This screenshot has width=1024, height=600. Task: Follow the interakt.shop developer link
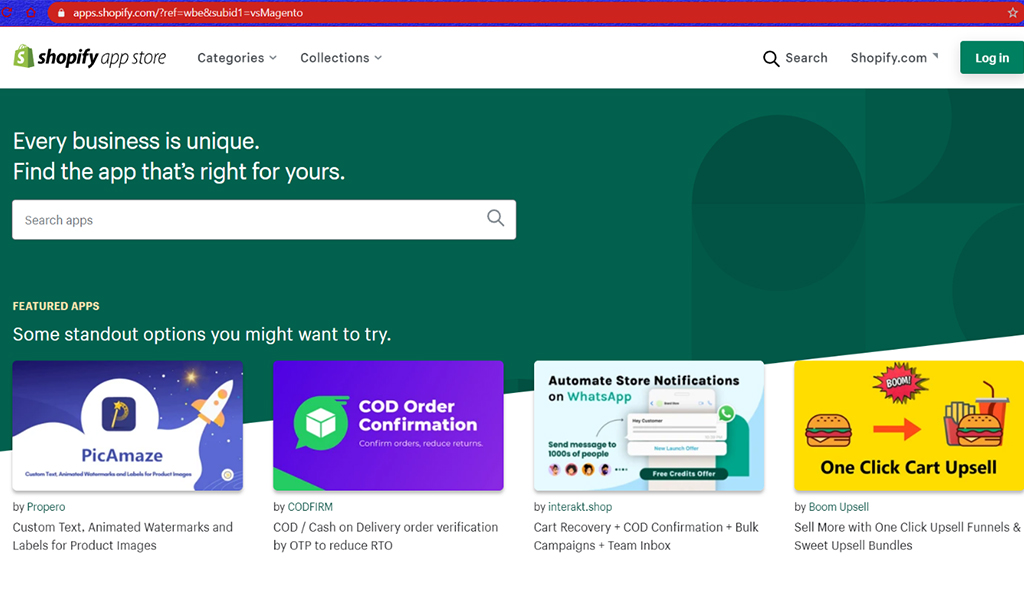(x=580, y=507)
